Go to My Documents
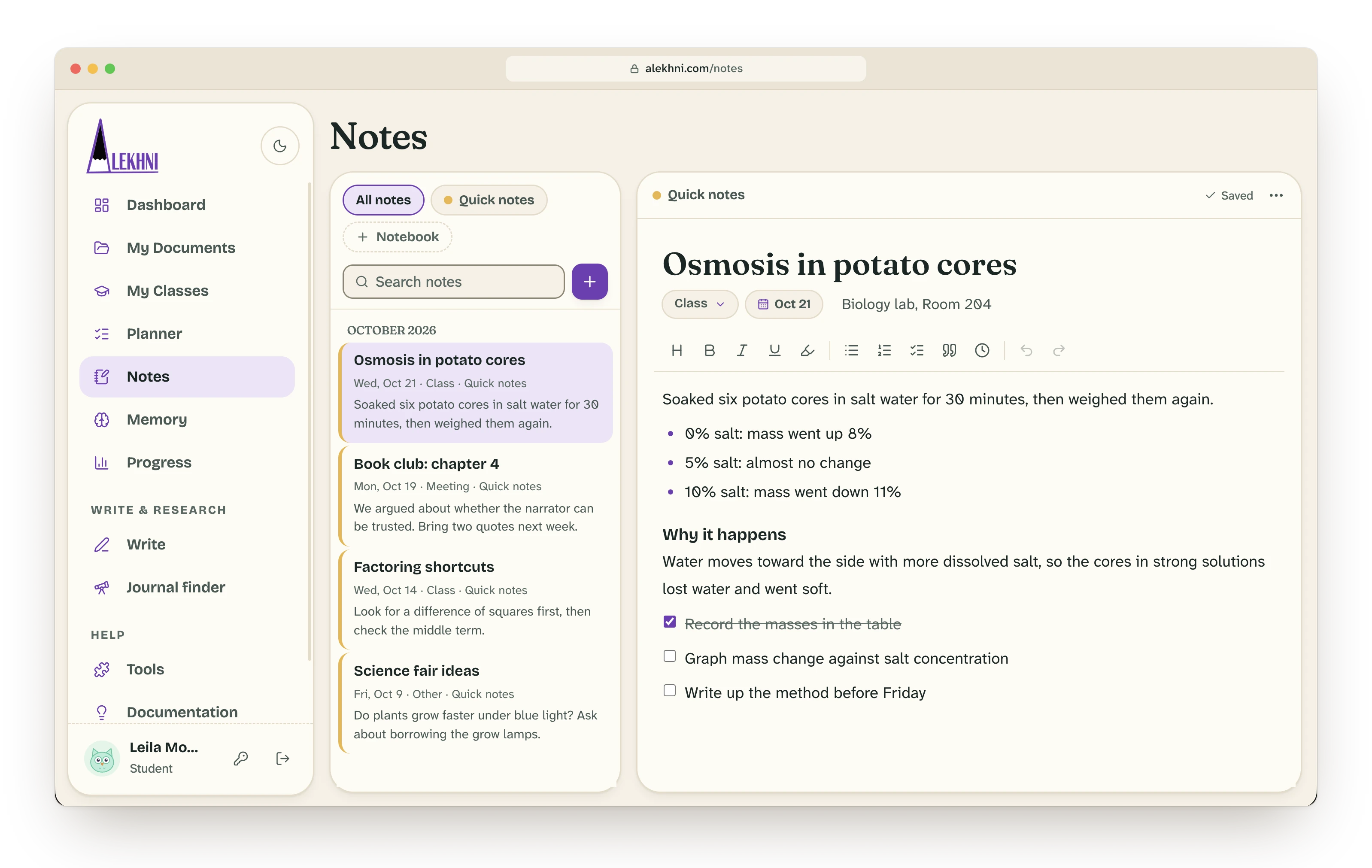Image resolution: width=1372 pixels, height=868 pixels. [187, 248]
